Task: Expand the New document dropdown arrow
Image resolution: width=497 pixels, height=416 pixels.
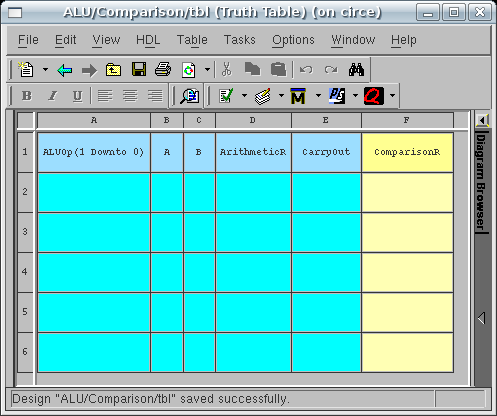Action: (45, 70)
